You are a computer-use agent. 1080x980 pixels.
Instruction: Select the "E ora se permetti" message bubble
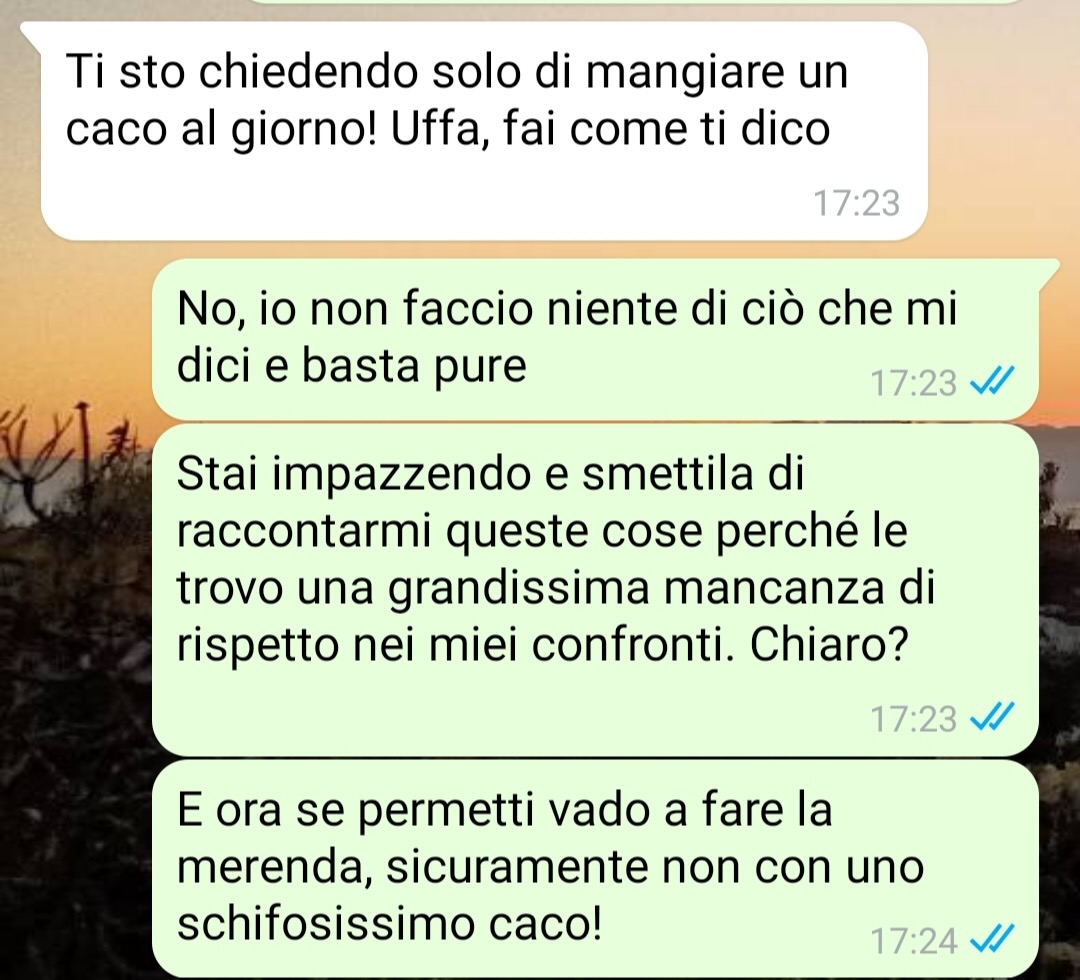pos(594,868)
